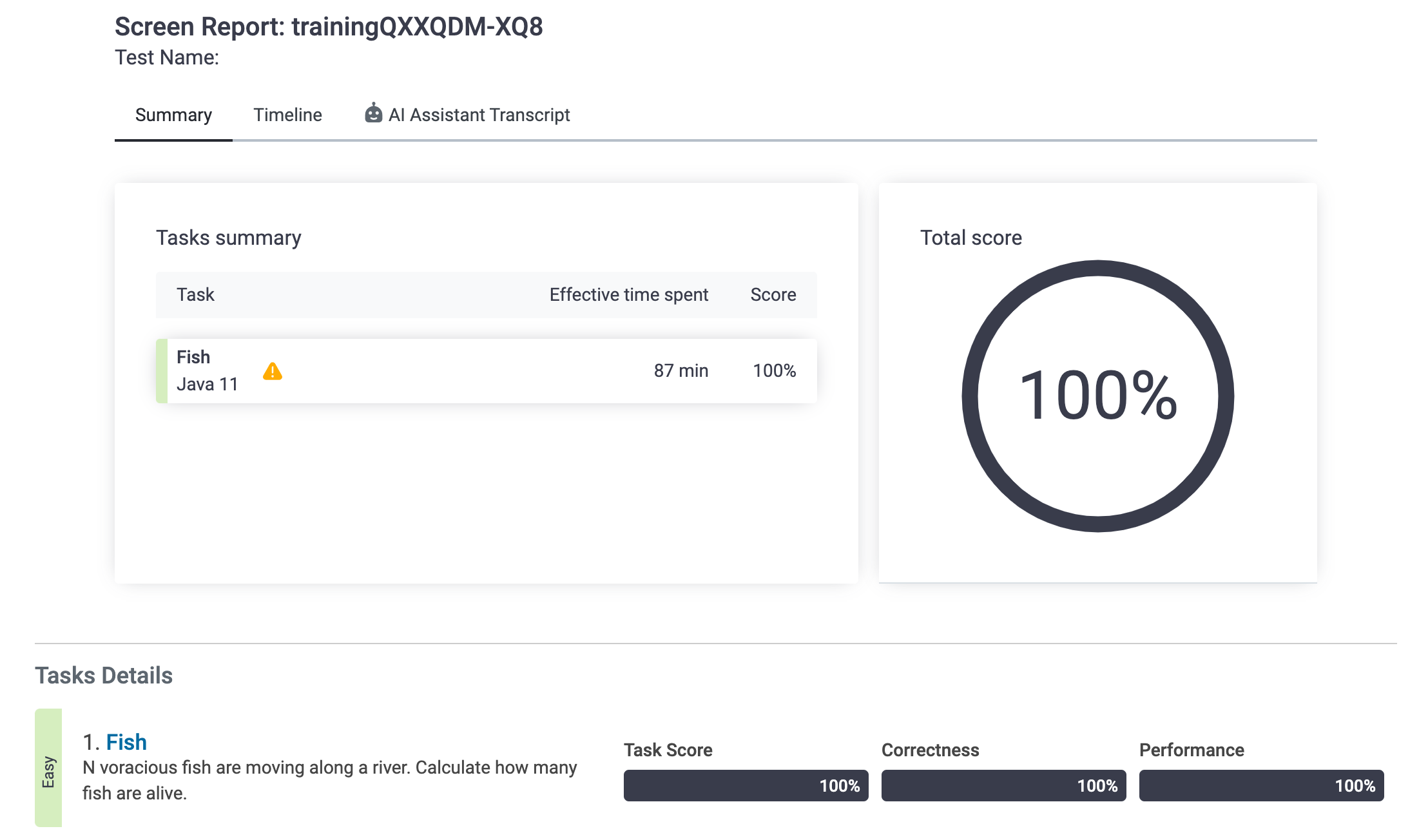Click the Fish task description text
Screen dimensions: 1419x840
329,780
